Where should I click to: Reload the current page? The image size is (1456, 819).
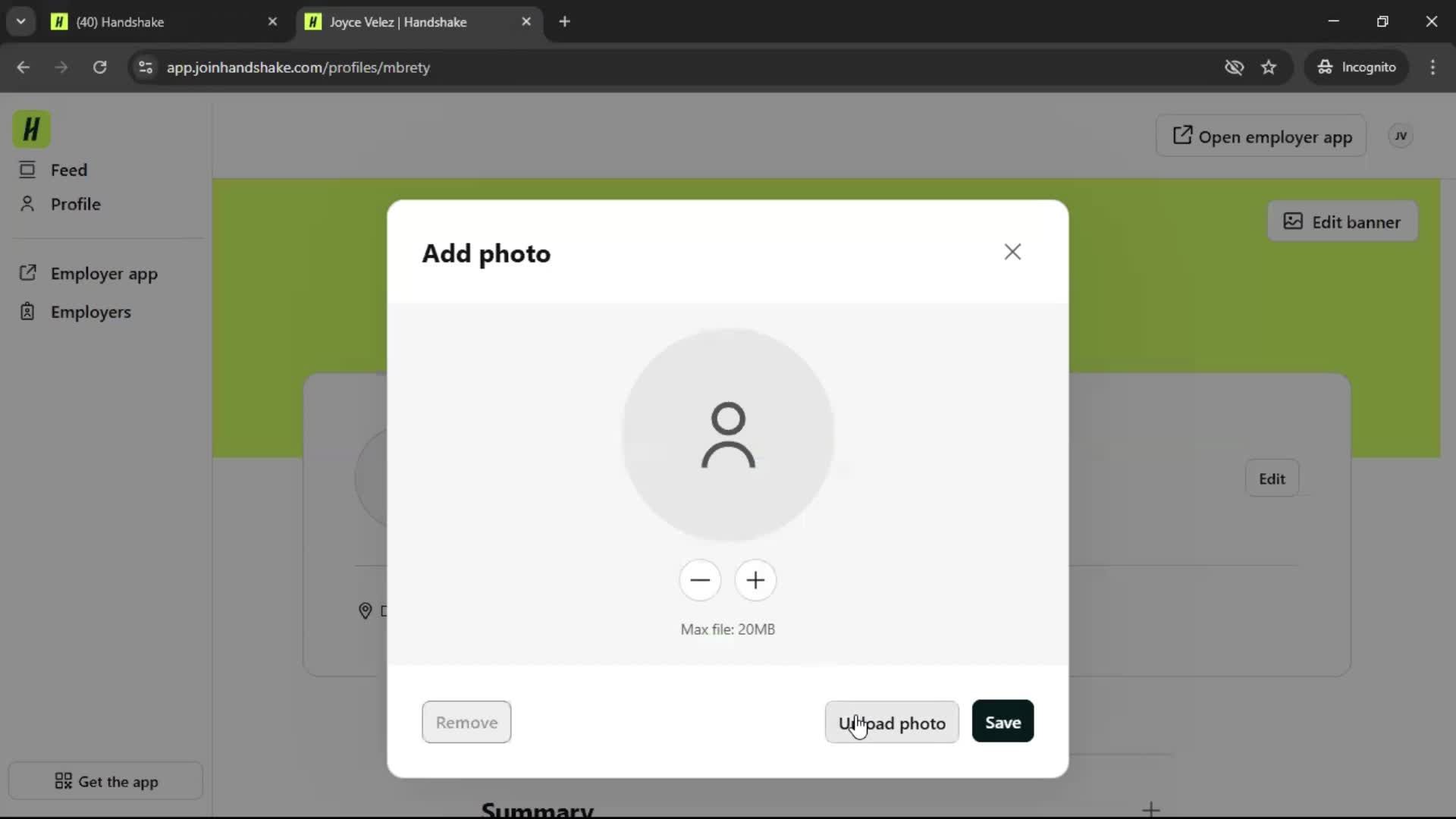pos(99,67)
